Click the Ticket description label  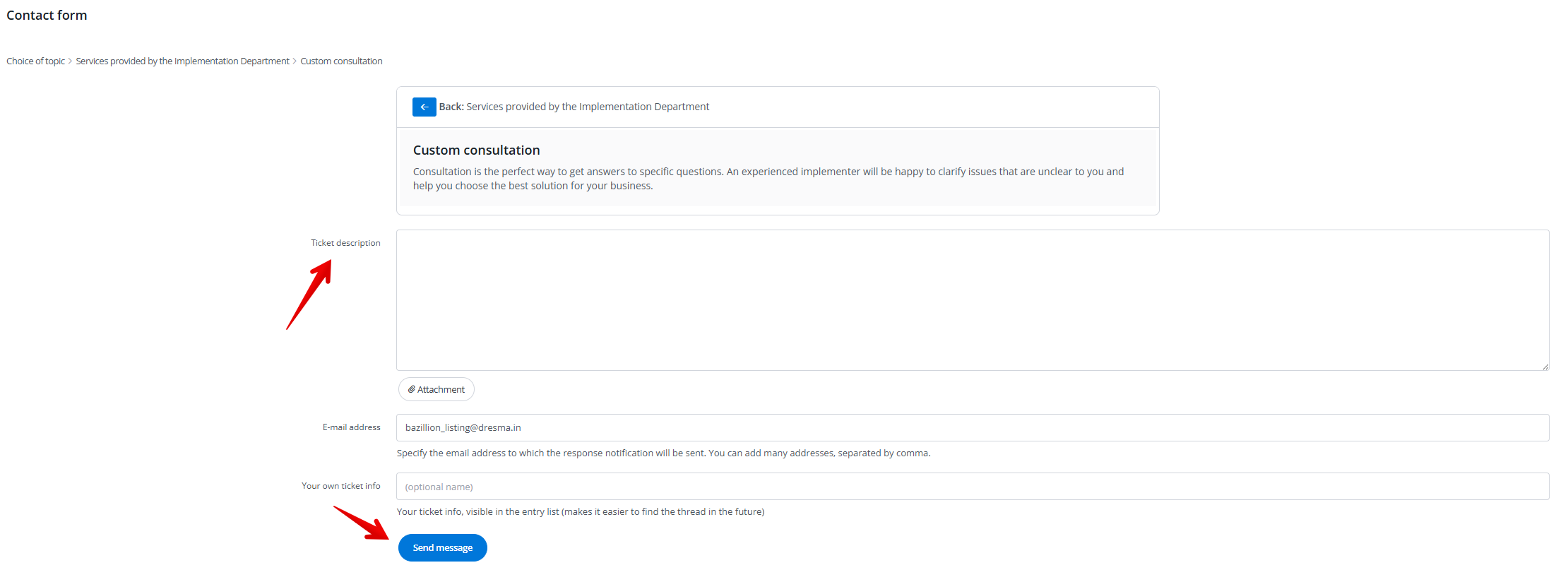(x=345, y=243)
